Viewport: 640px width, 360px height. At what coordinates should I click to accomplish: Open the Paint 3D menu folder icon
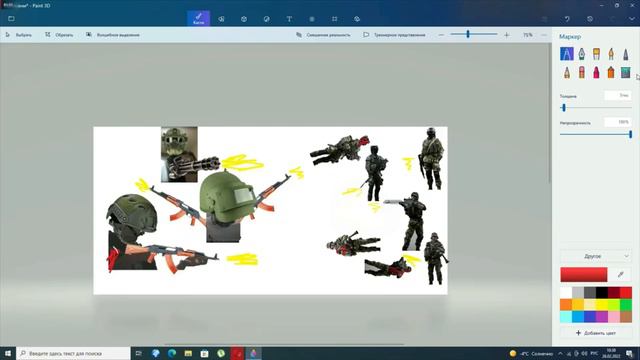(x=11, y=19)
